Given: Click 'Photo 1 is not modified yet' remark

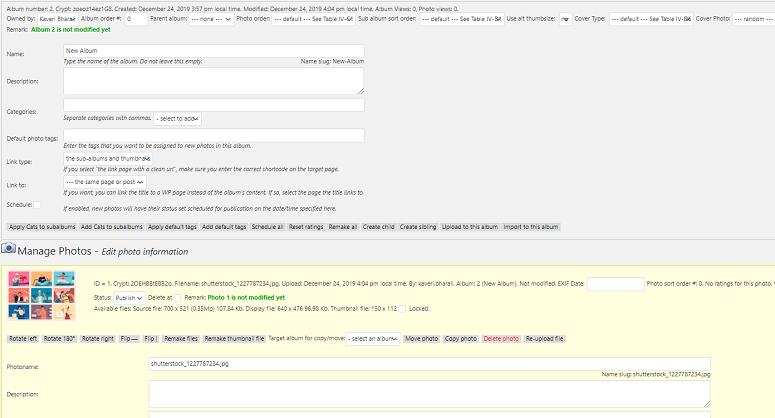Looking at the screenshot, I should [246, 297].
